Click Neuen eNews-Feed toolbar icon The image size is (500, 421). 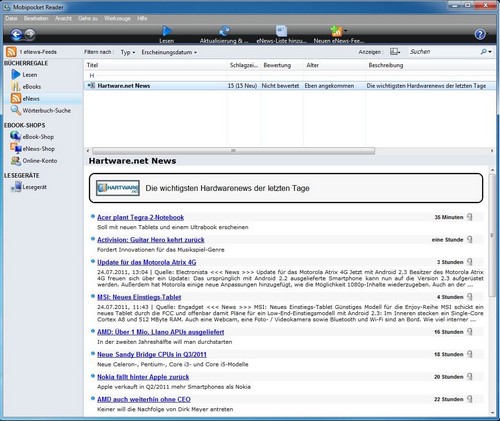[337, 31]
